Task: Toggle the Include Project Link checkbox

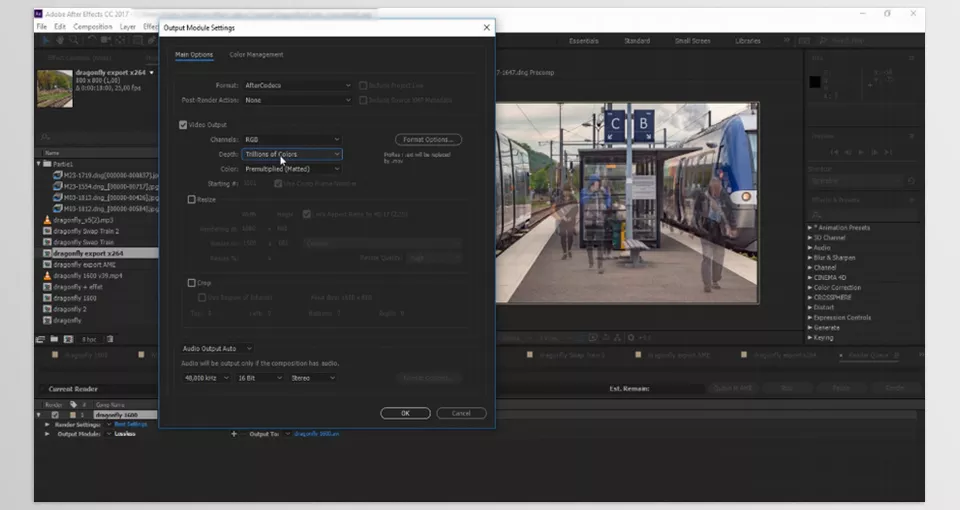Action: pyautogui.click(x=363, y=86)
